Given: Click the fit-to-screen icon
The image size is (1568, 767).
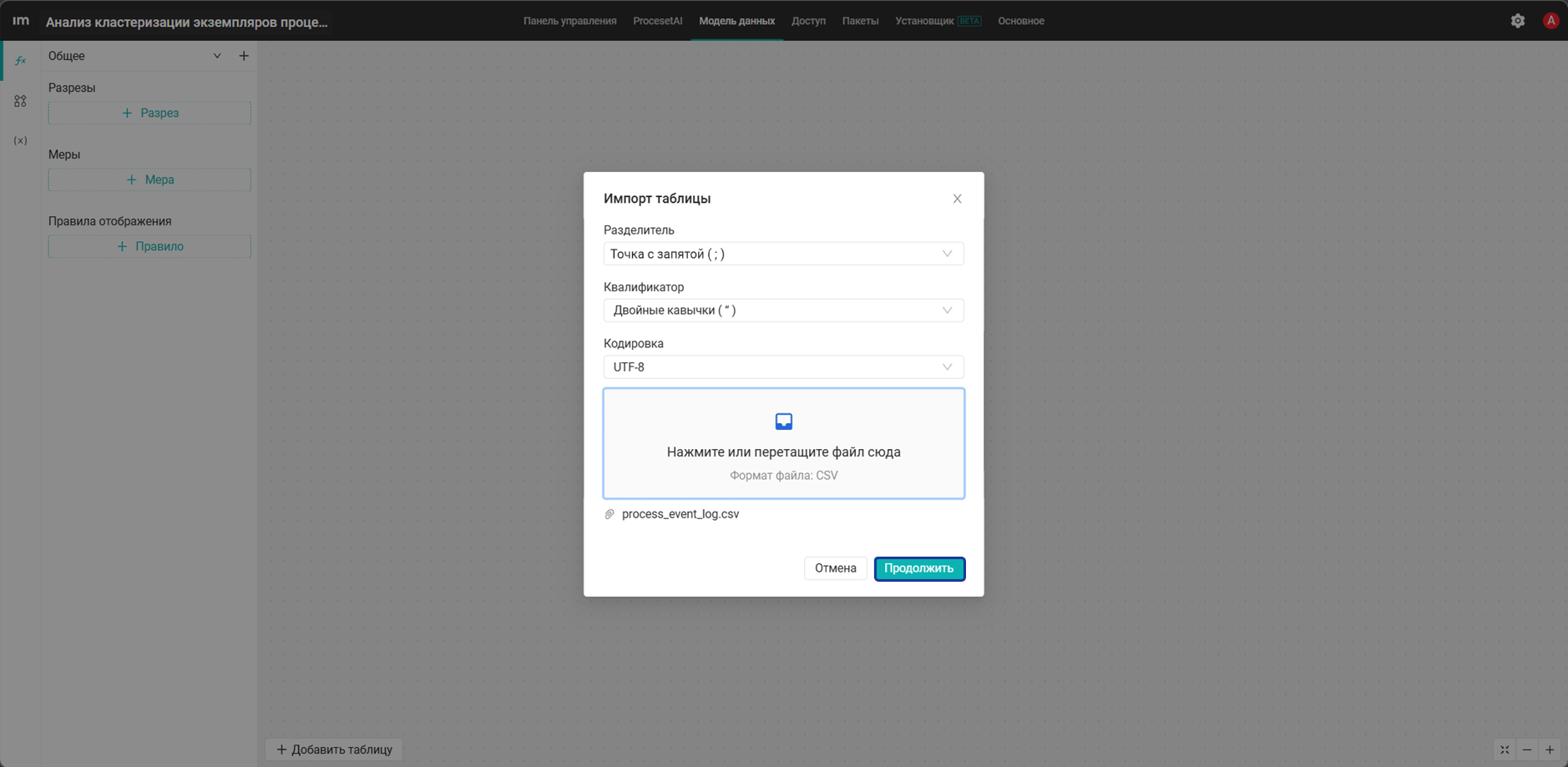Looking at the screenshot, I should pyautogui.click(x=1505, y=749).
